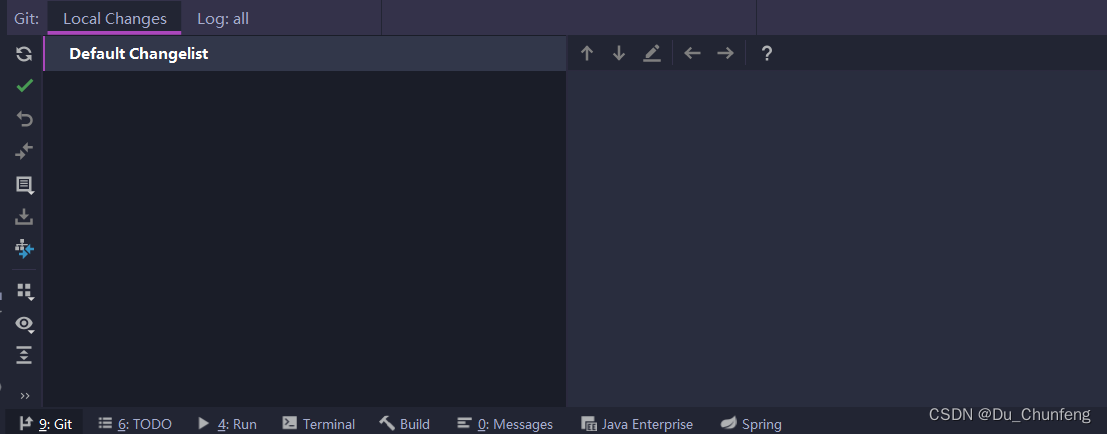This screenshot has height=434, width=1107.
Task: Switch to the Local Changes tab
Action: [114, 18]
